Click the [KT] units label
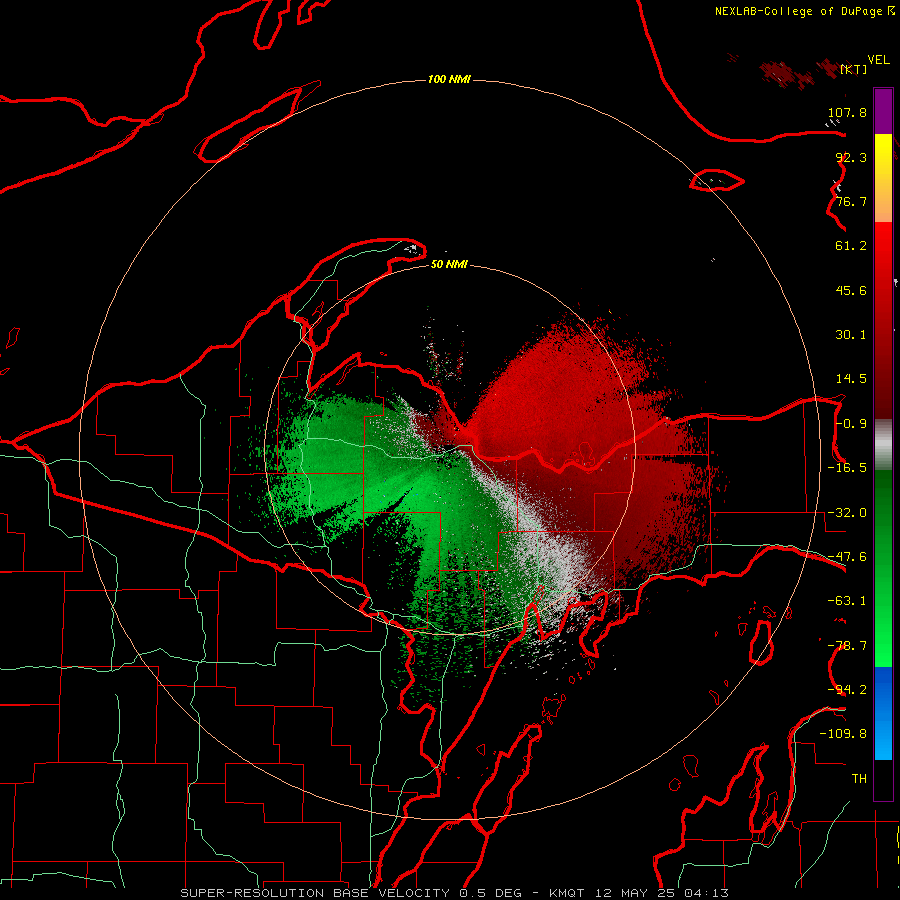This screenshot has height=900, width=900. [854, 69]
